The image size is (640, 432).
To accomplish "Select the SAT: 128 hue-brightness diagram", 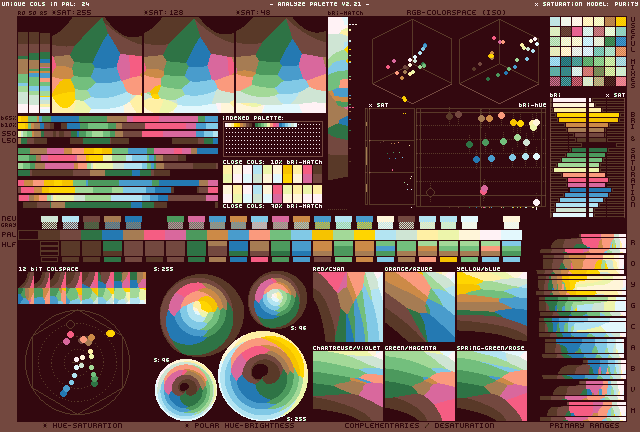I will 189,65.
